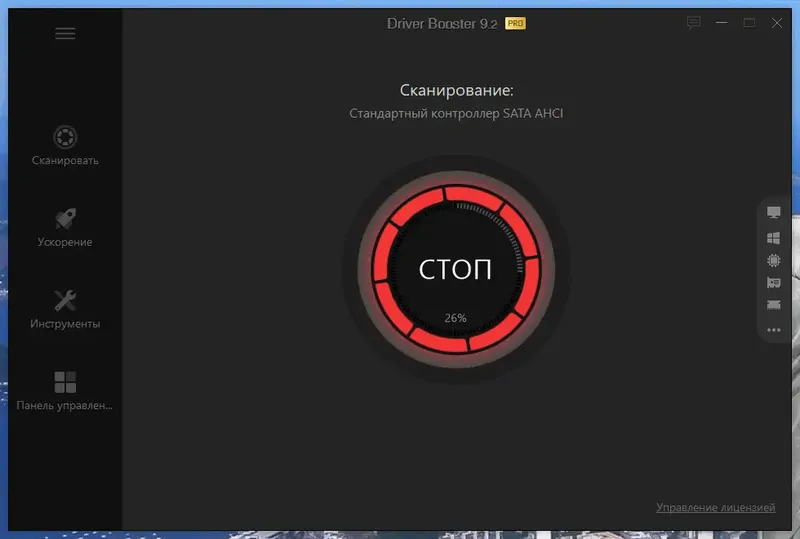Click the Панель управлен... sidebar label
800x539 pixels.
(64, 406)
